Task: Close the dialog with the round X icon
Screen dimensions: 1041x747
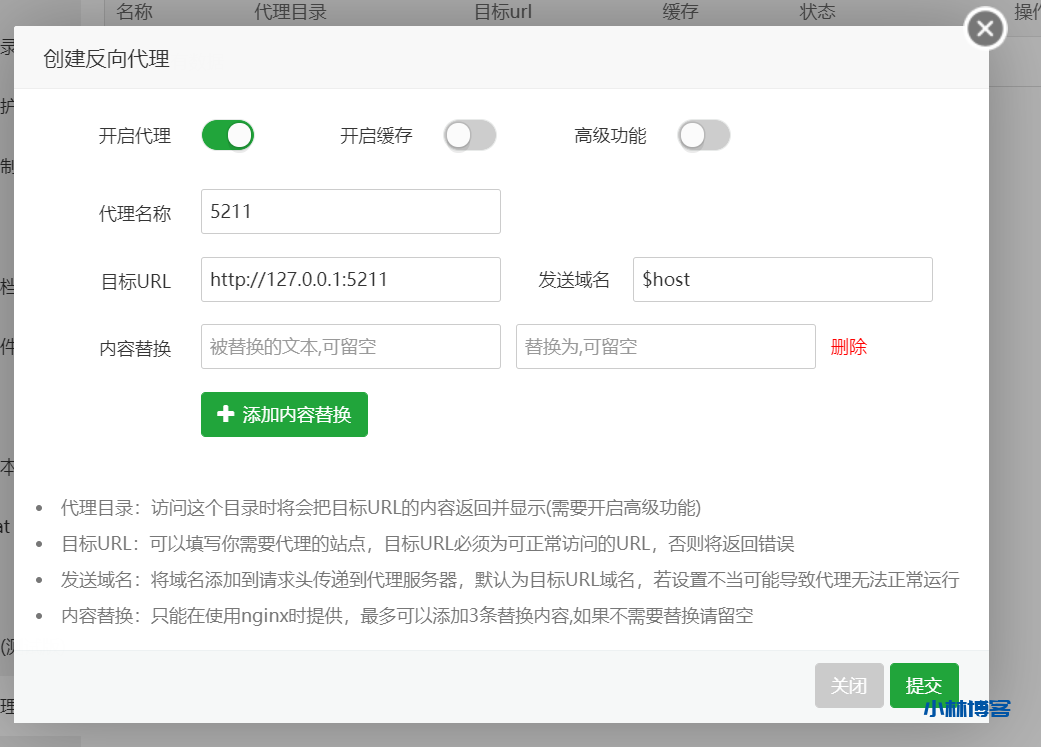Action: pyautogui.click(x=985, y=30)
